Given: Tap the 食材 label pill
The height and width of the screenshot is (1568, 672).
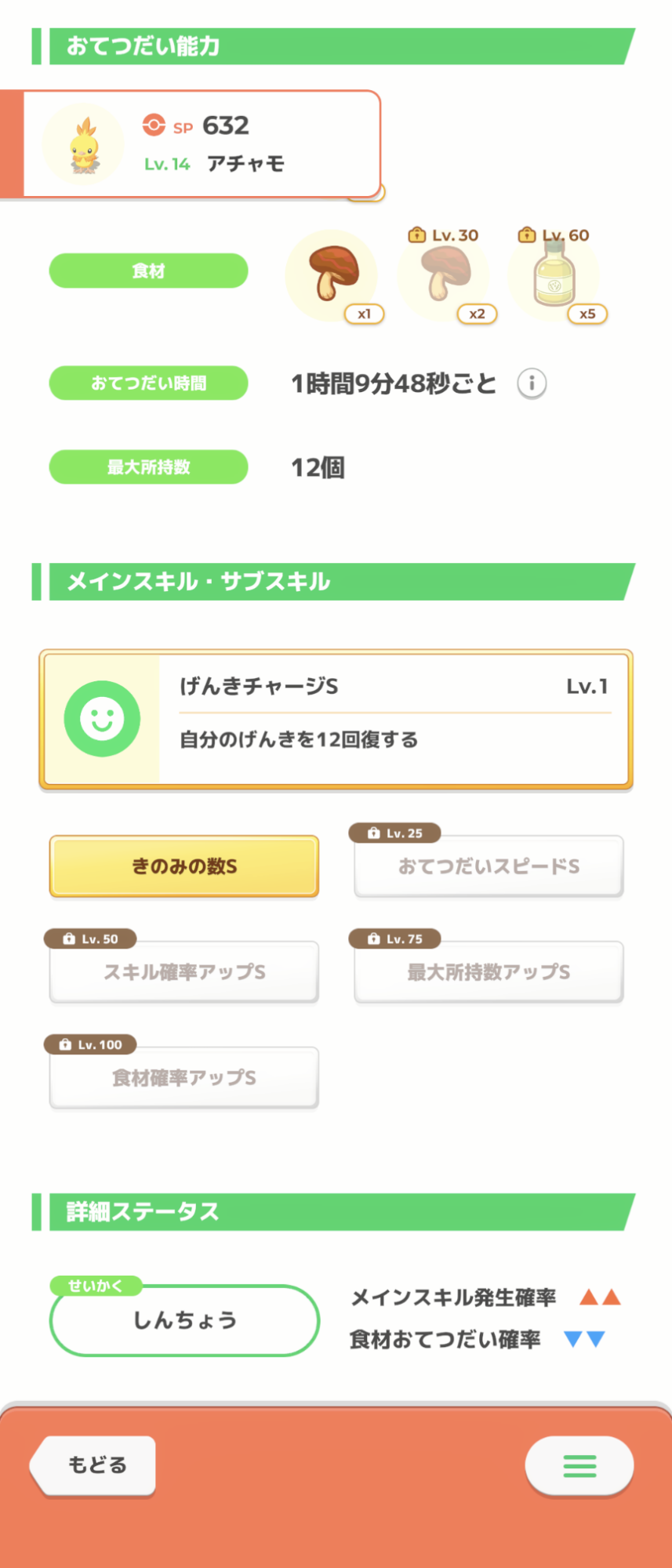Looking at the screenshot, I should [148, 270].
